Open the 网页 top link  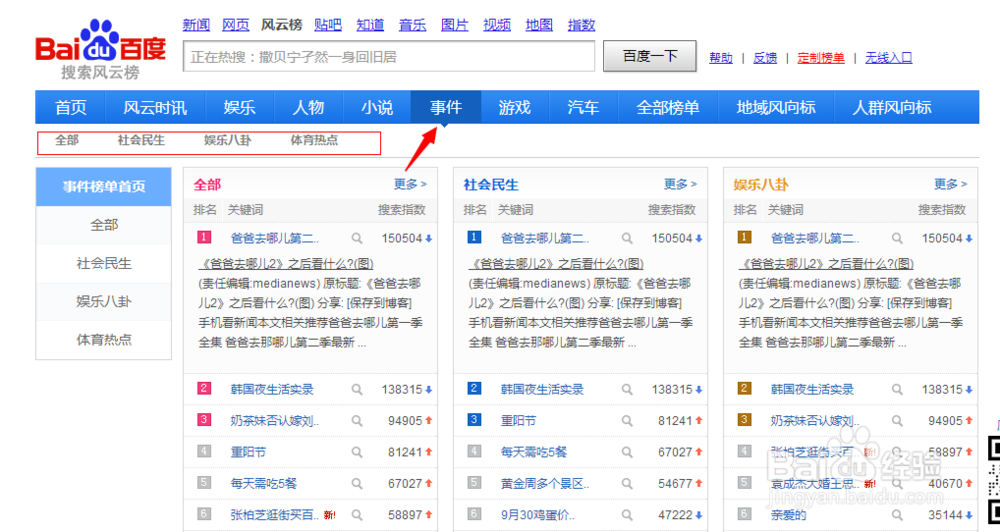click(235, 25)
